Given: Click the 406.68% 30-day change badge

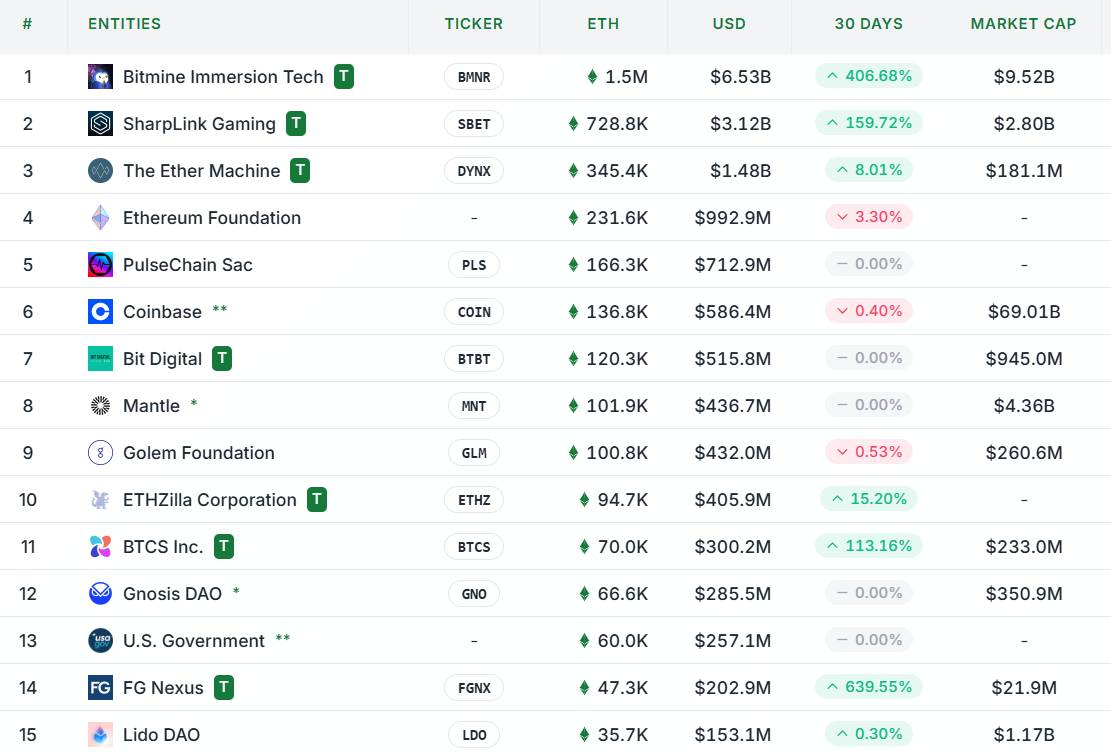Looking at the screenshot, I should point(869,76).
